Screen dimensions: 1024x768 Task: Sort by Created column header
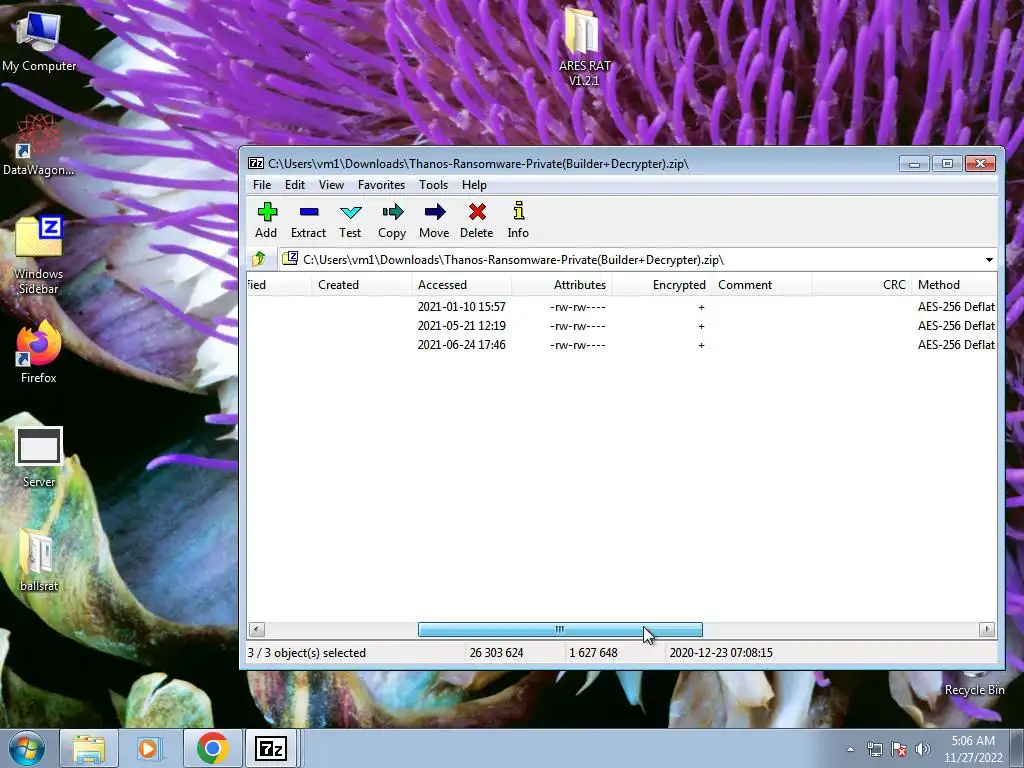pos(361,285)
